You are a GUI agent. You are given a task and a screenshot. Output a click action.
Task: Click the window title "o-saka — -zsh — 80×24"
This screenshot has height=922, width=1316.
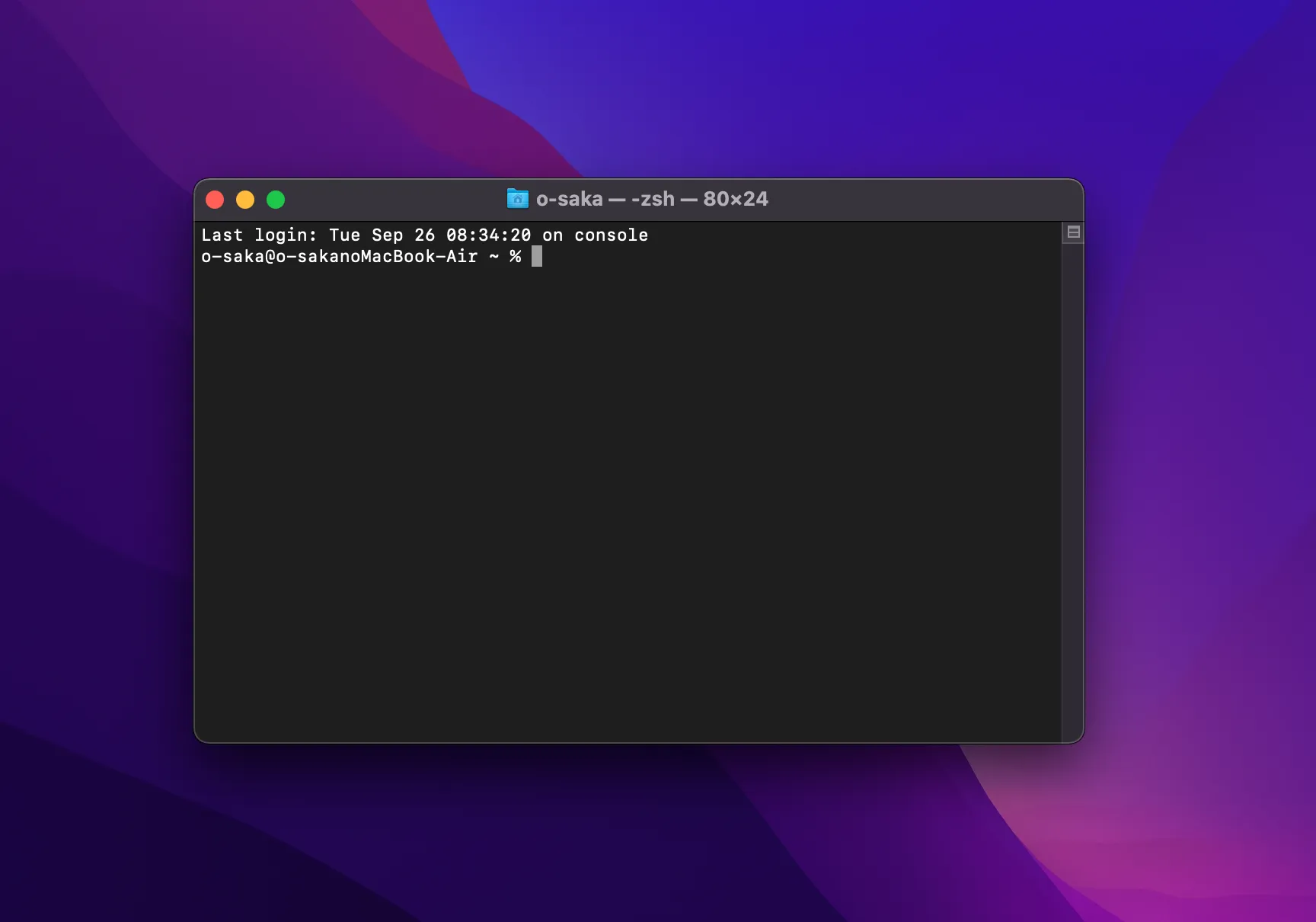652,199
